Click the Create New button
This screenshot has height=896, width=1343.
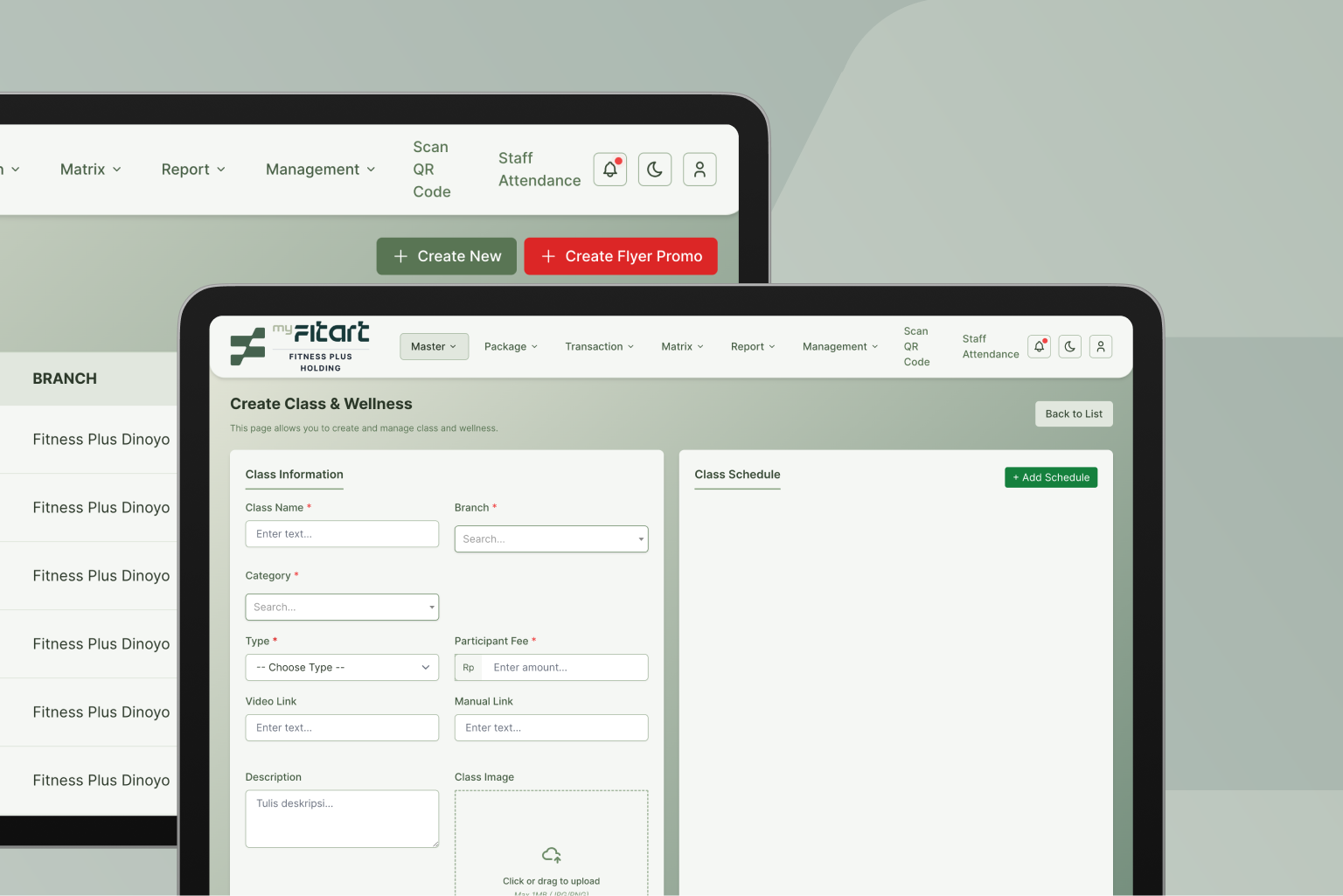(447, 256)
